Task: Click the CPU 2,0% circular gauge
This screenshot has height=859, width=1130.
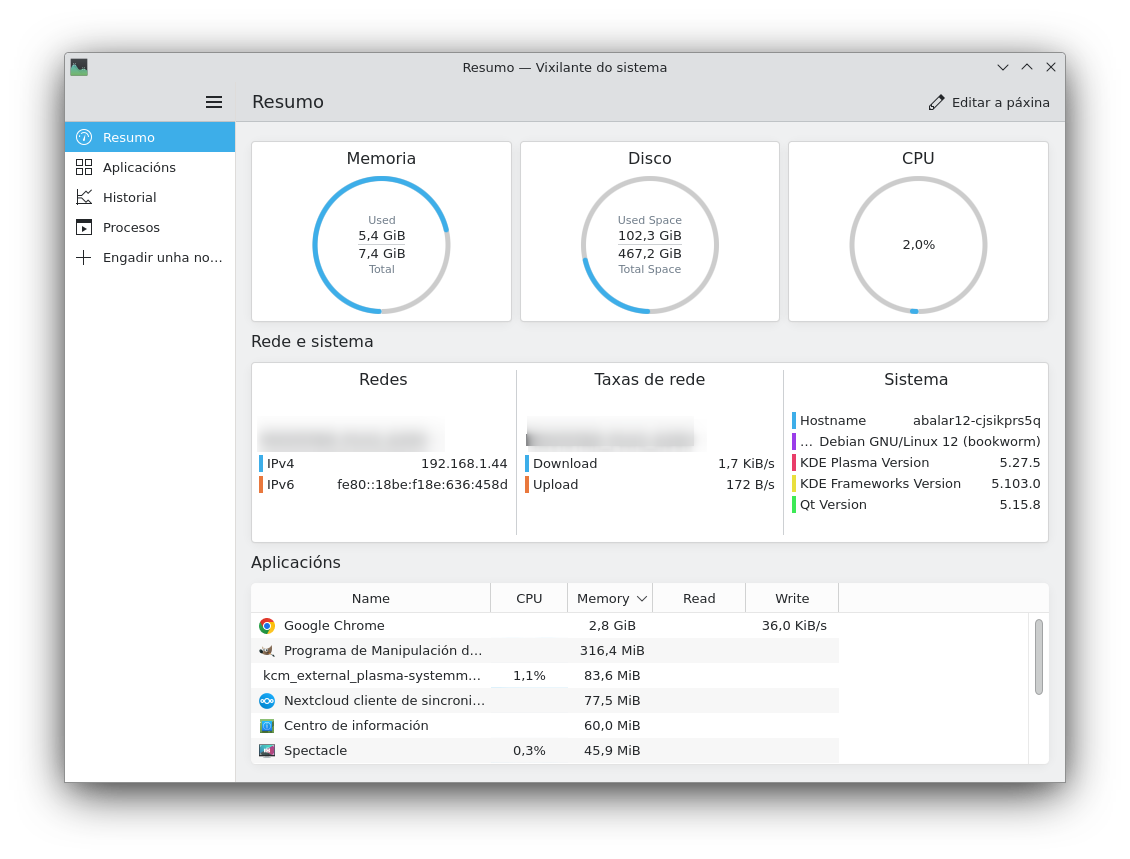Action: [x=918, y=245]
